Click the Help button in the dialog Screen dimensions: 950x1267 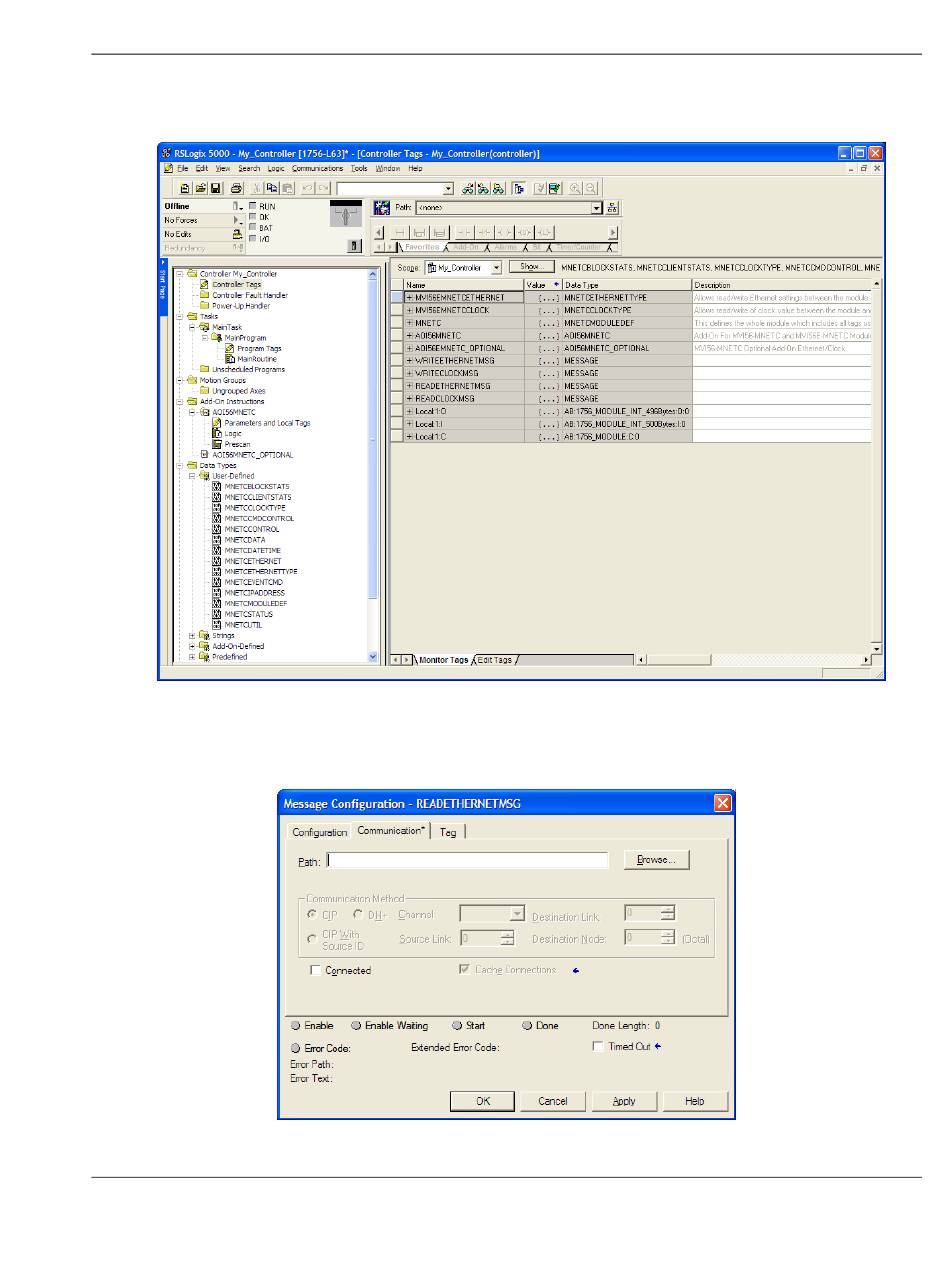click(695, 1101)
